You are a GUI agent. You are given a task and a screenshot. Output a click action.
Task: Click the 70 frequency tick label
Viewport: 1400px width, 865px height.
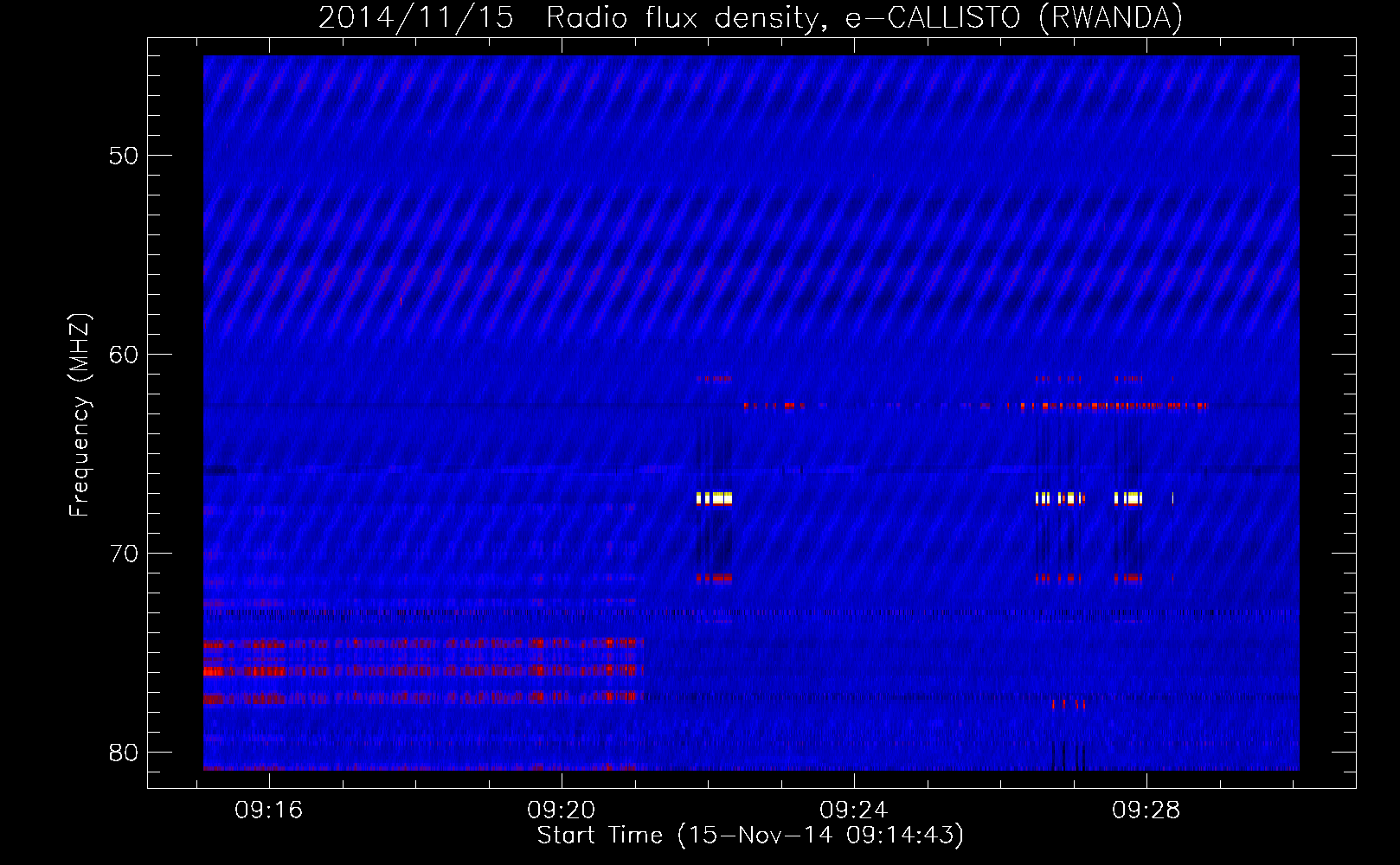[x=124, y=554]
